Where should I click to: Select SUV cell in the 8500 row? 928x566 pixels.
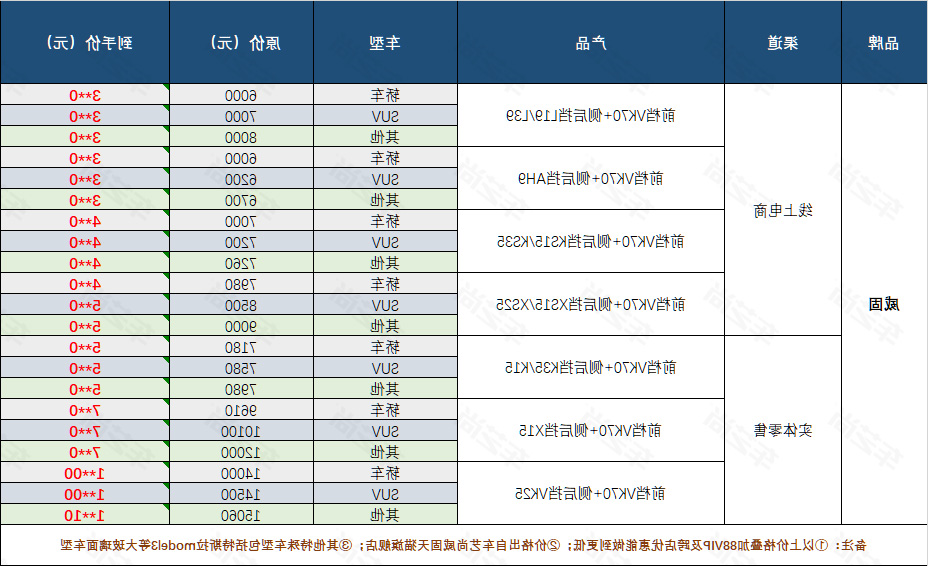(385, 305)
